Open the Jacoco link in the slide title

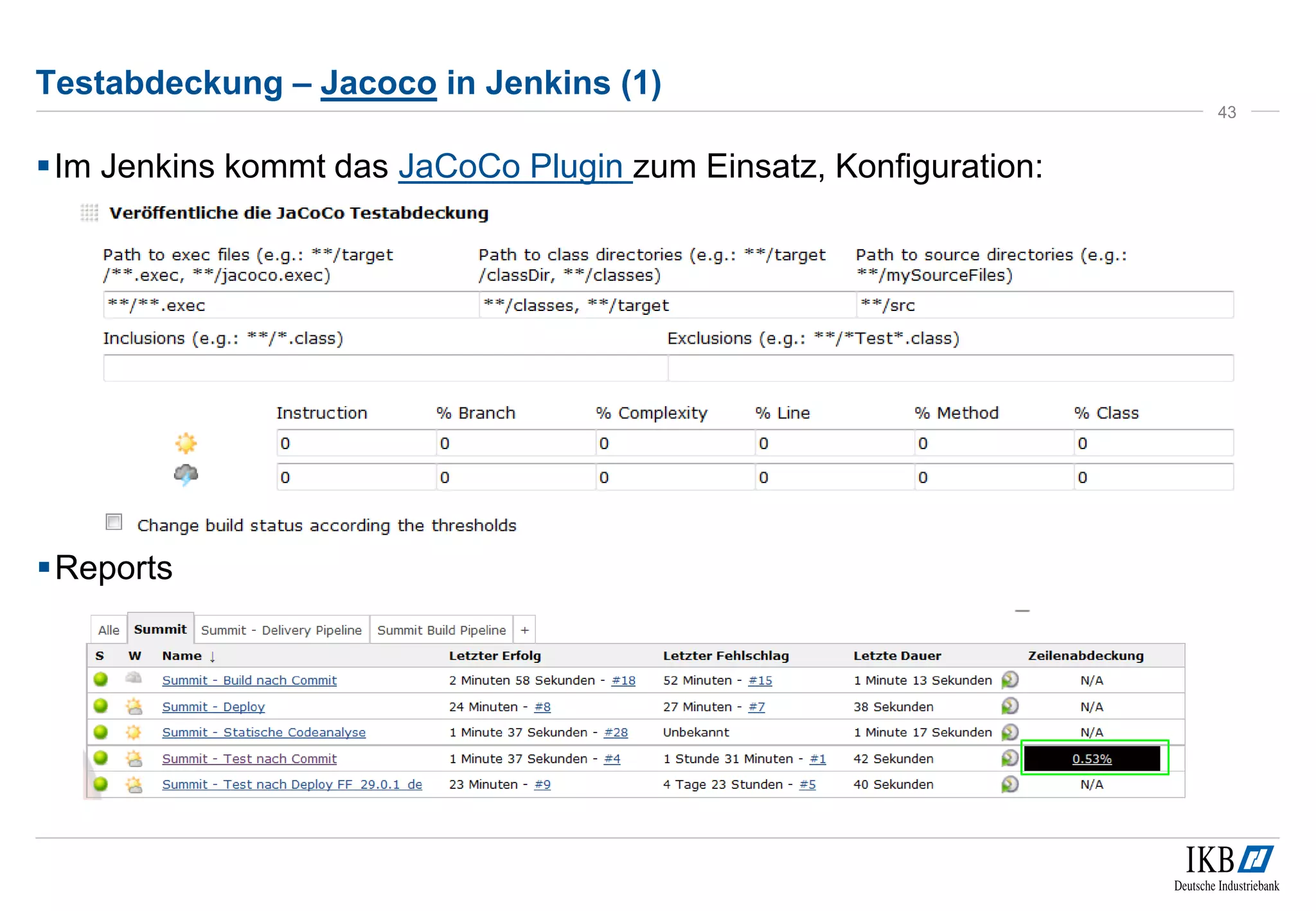click(378, 83)
